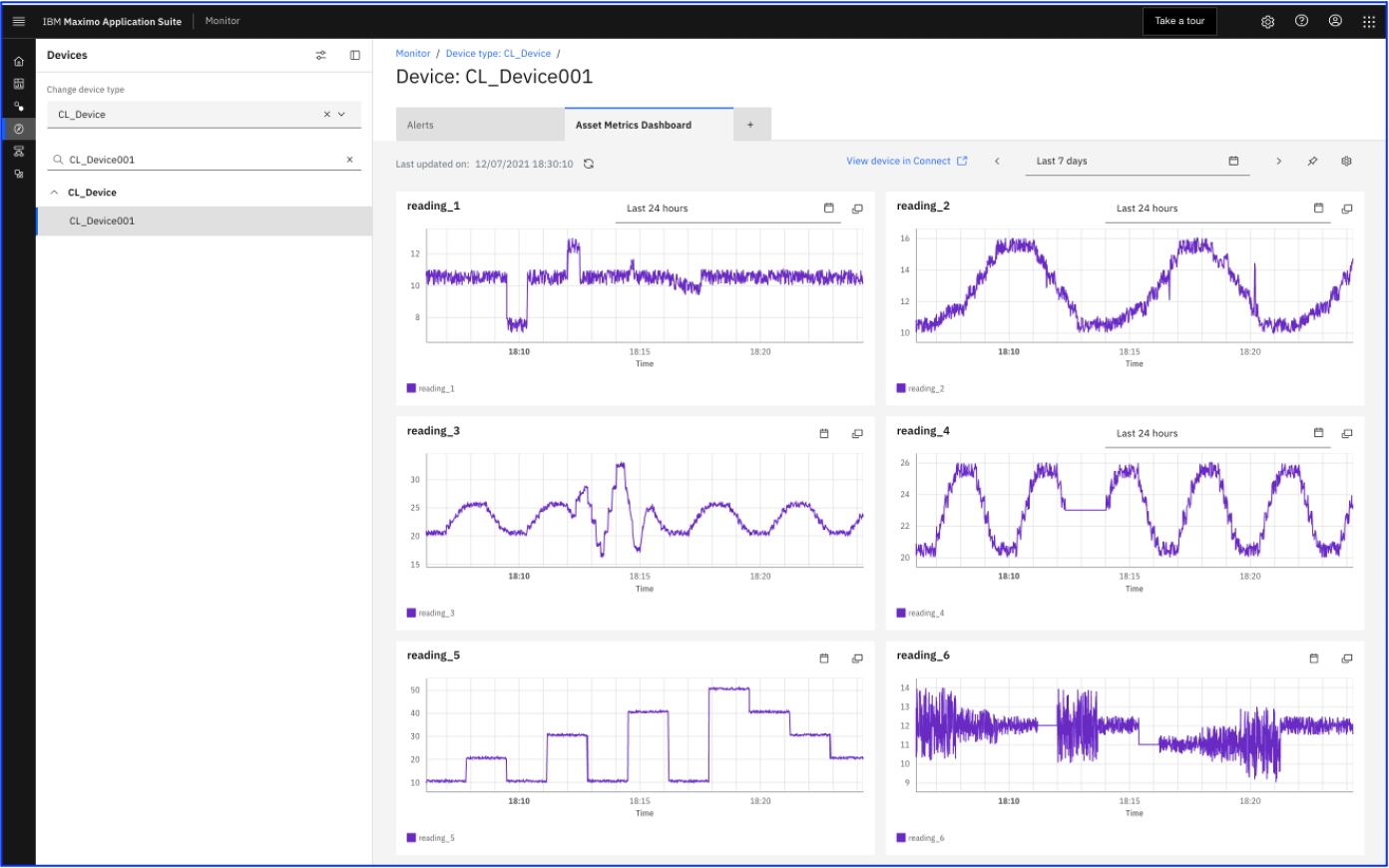This screenshot has width=1389, height=868.
Task: Open the dashboard settings gear
Action: (1346, 161)
